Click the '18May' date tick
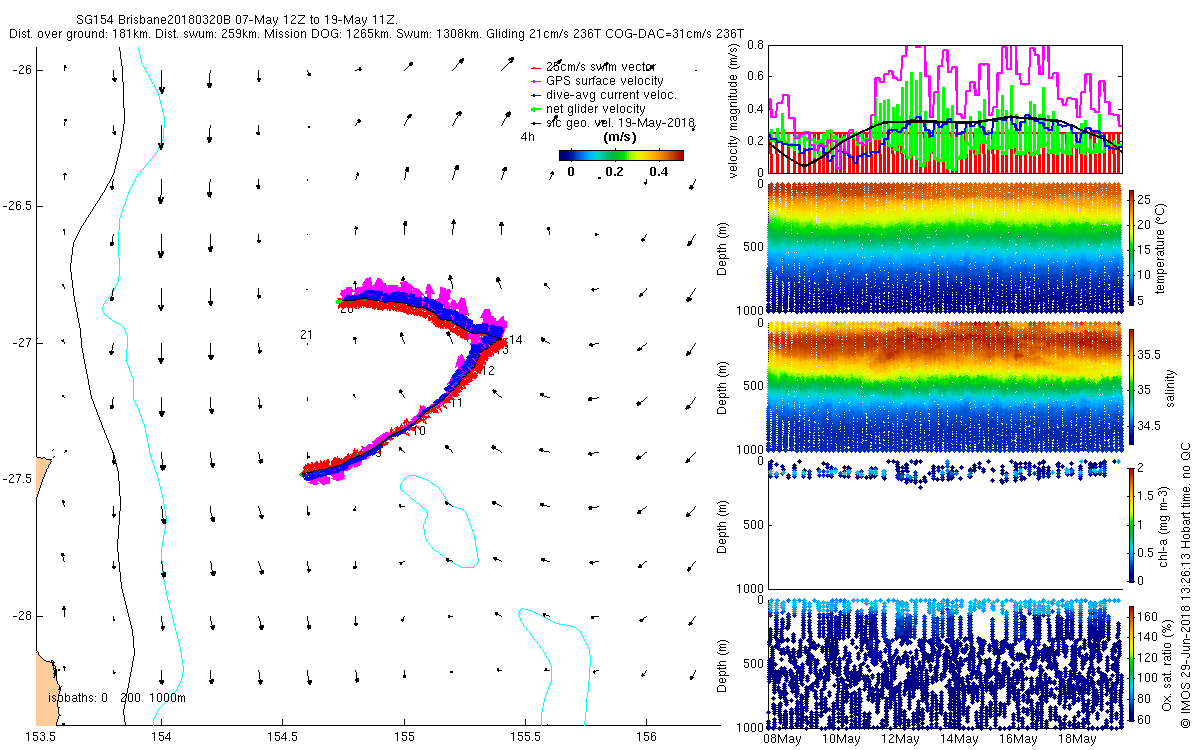The image size is (1200, 750). click(x=1077, y=740)
